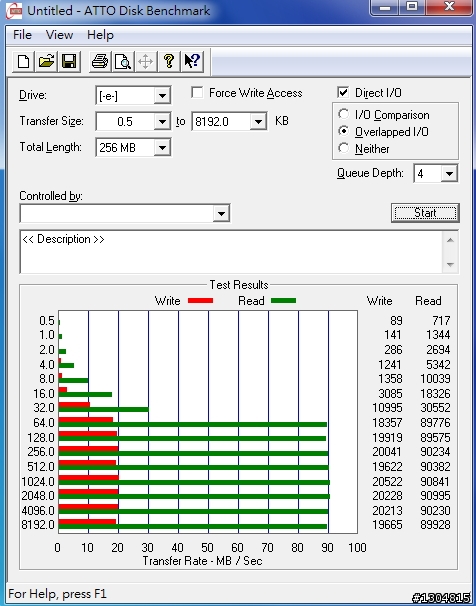Click the Start button
Image resolution: width=476 pixels, height=606 pixels.
click(425, 213)
